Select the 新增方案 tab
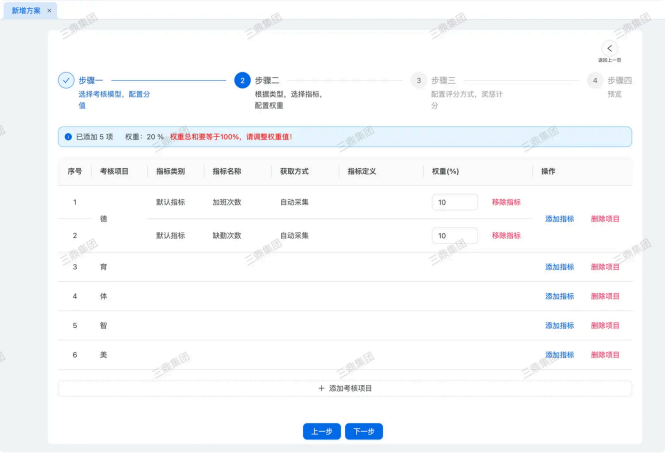 [26, 10]
